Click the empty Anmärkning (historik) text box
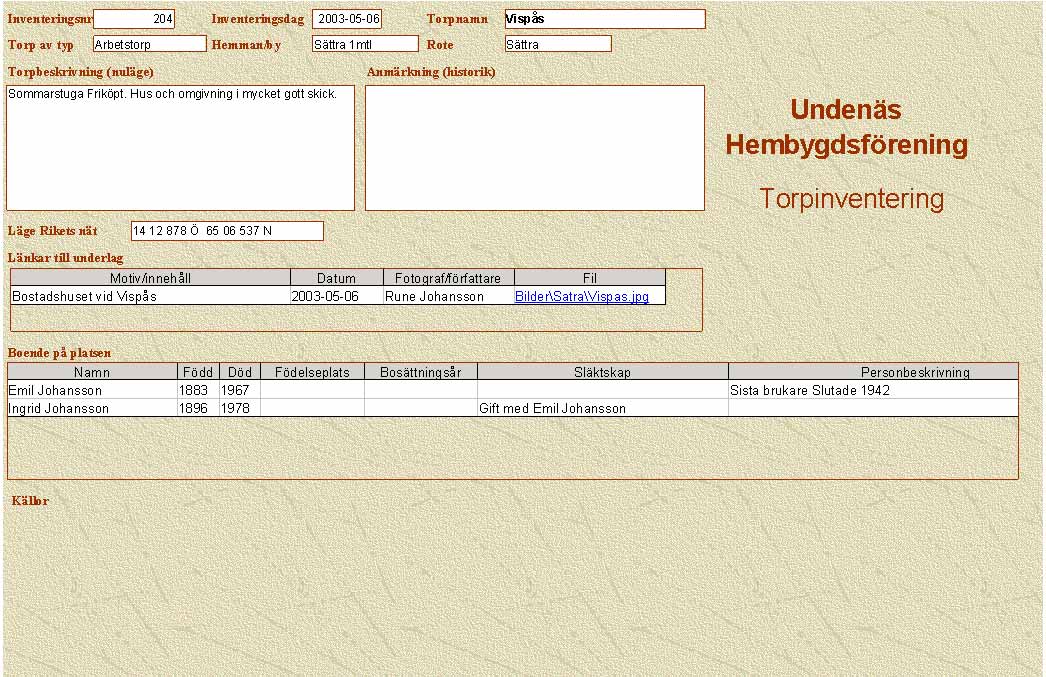The image size is (1046, 677). (534, 148)
